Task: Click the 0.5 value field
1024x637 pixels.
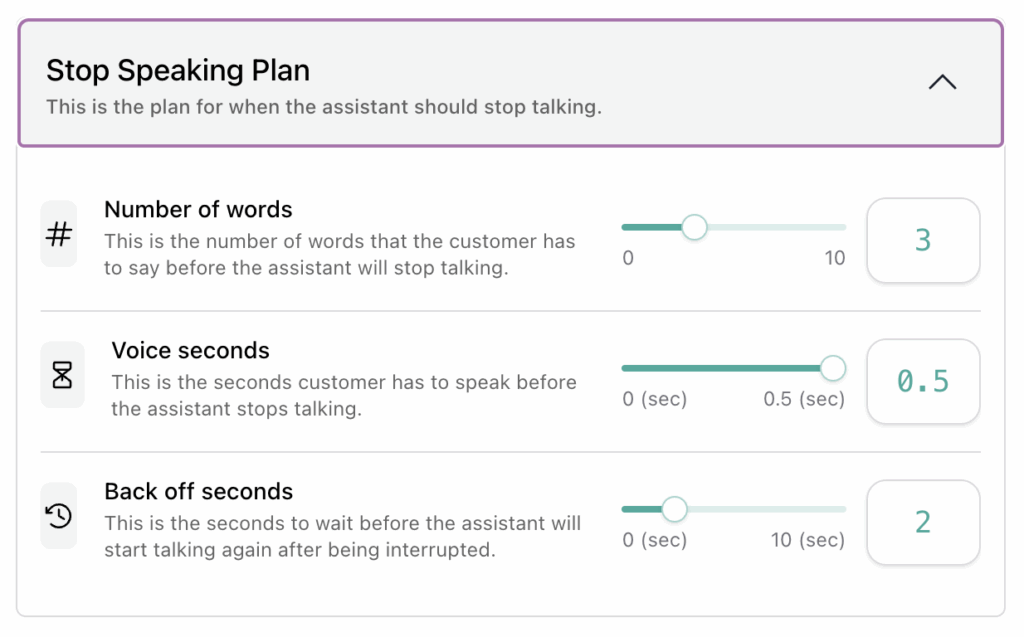Action: coord(922,382)
